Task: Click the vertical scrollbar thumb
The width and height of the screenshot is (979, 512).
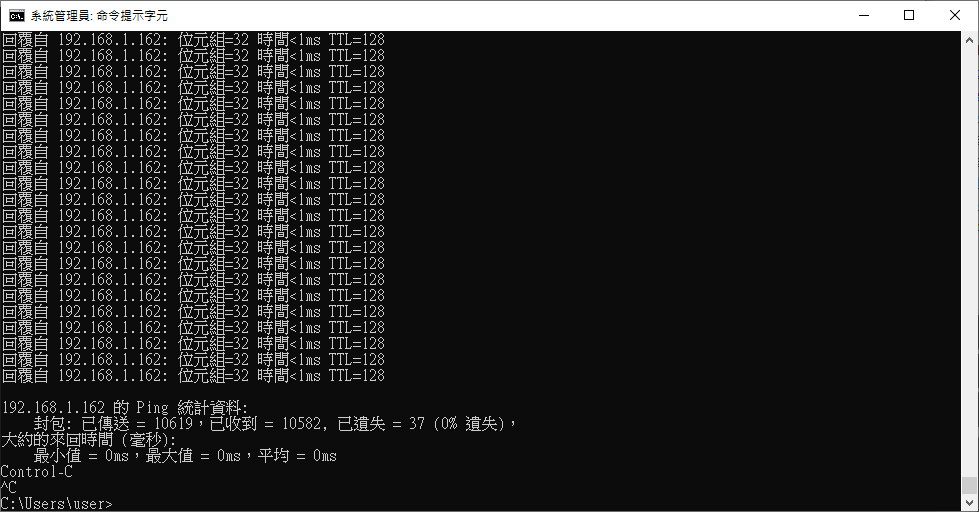Action: tap(969, 485)
